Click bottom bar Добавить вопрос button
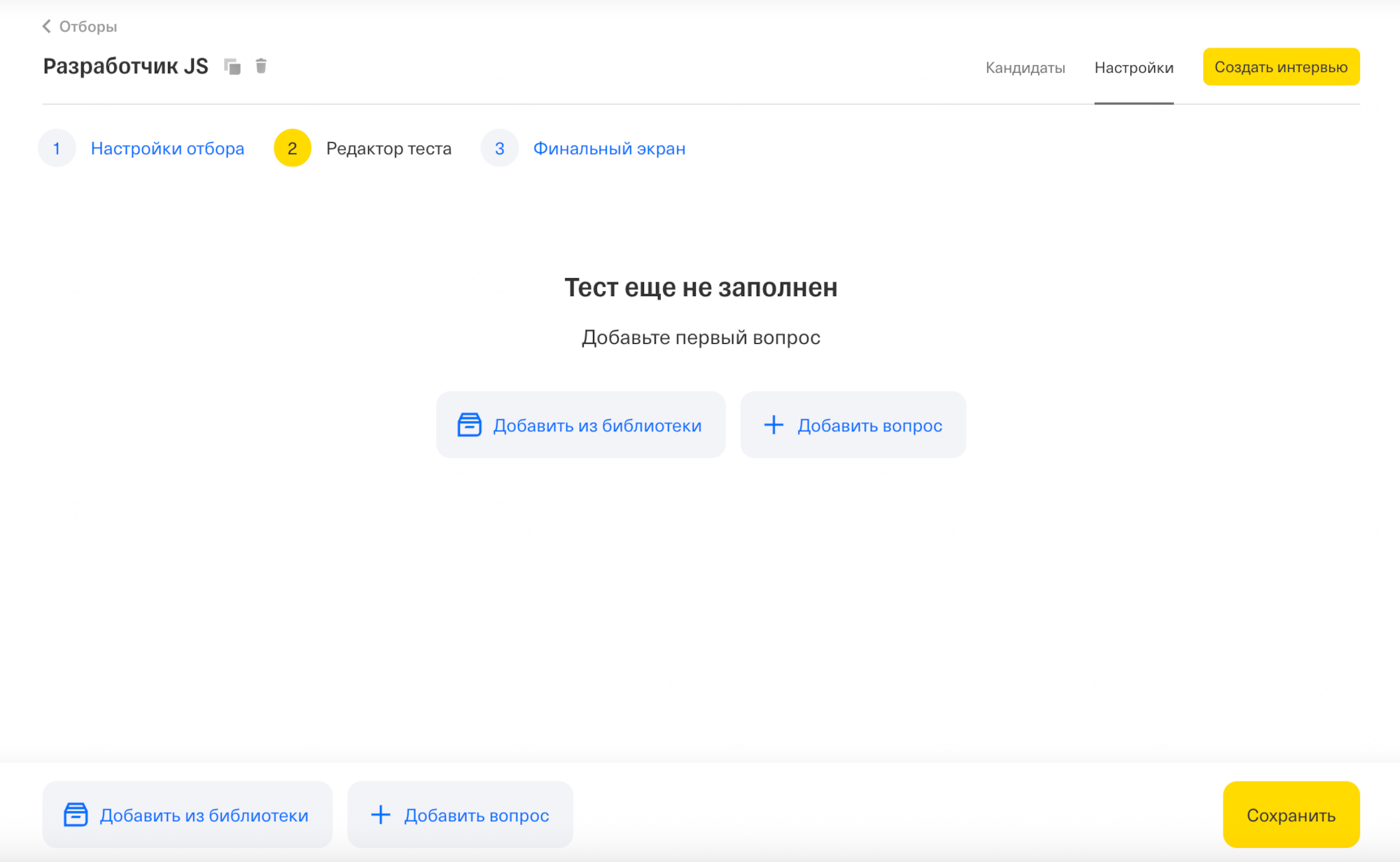This screenshot has height=862, width=1400. click(x=460, y=814)
